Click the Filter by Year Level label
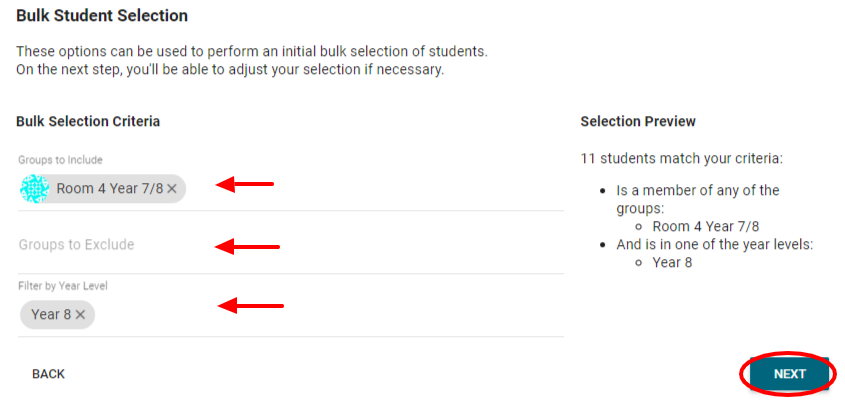845x404 pixels. click(63, 286)
